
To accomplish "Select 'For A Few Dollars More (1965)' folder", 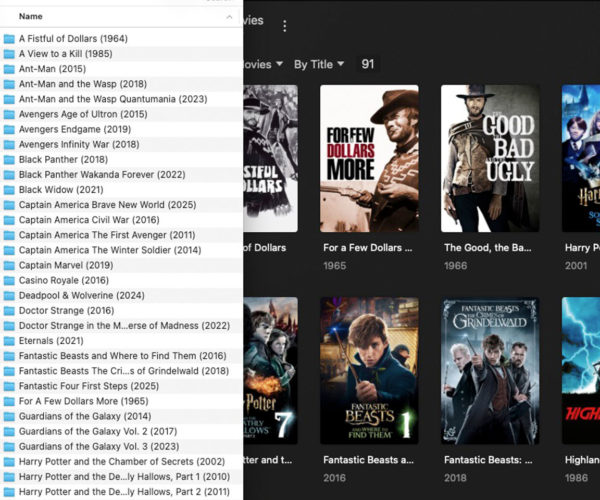I will 121,401.
